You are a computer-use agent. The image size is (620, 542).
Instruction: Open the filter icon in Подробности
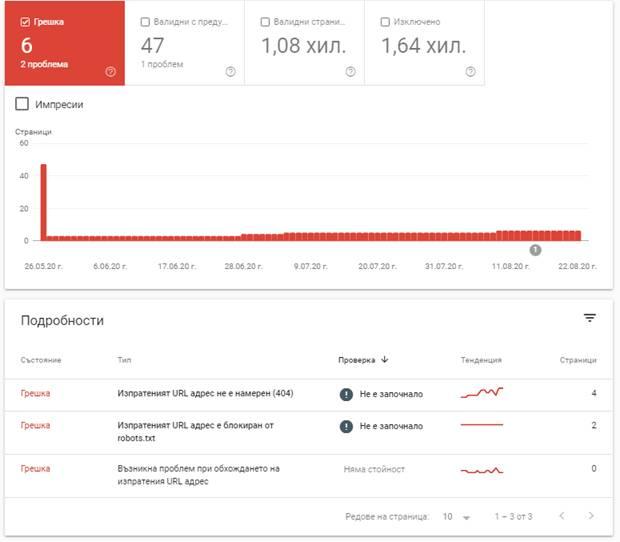pyautogui.click(x=590, y=318)
